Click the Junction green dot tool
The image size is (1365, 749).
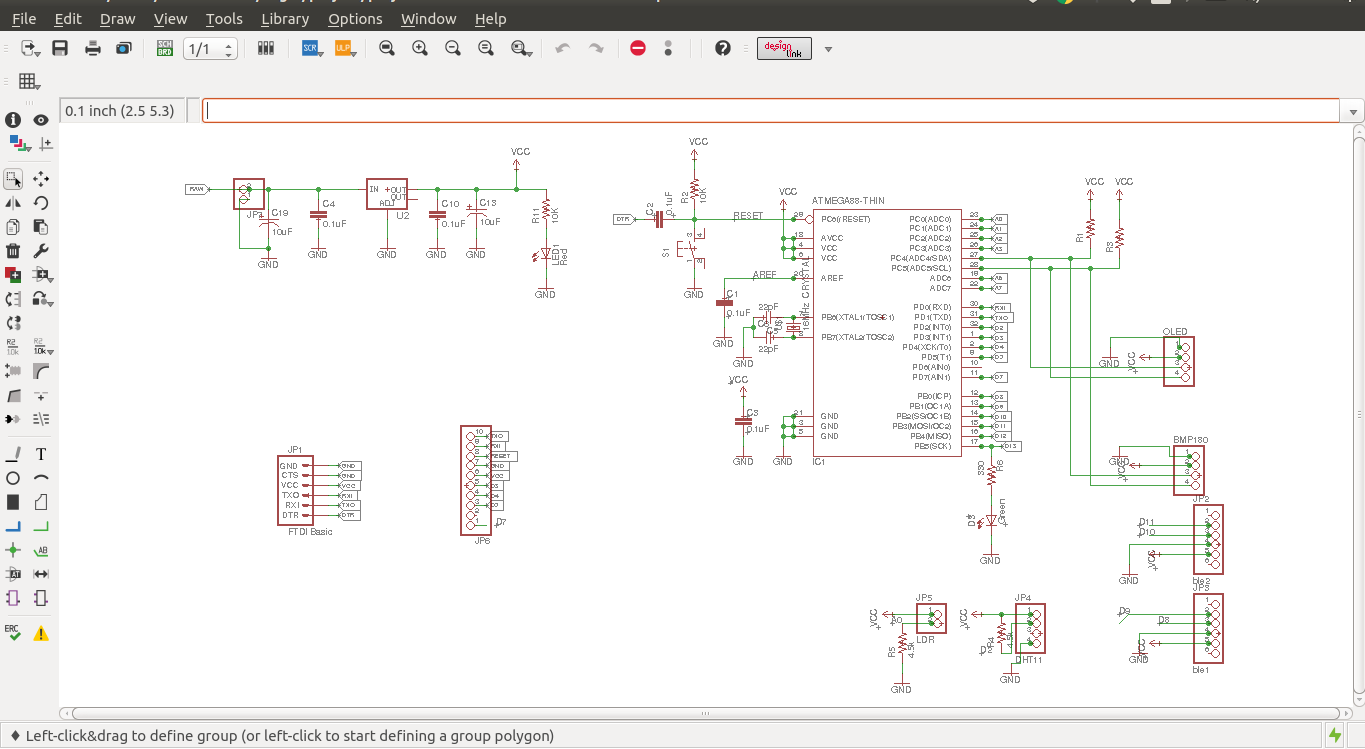(13, 550)
